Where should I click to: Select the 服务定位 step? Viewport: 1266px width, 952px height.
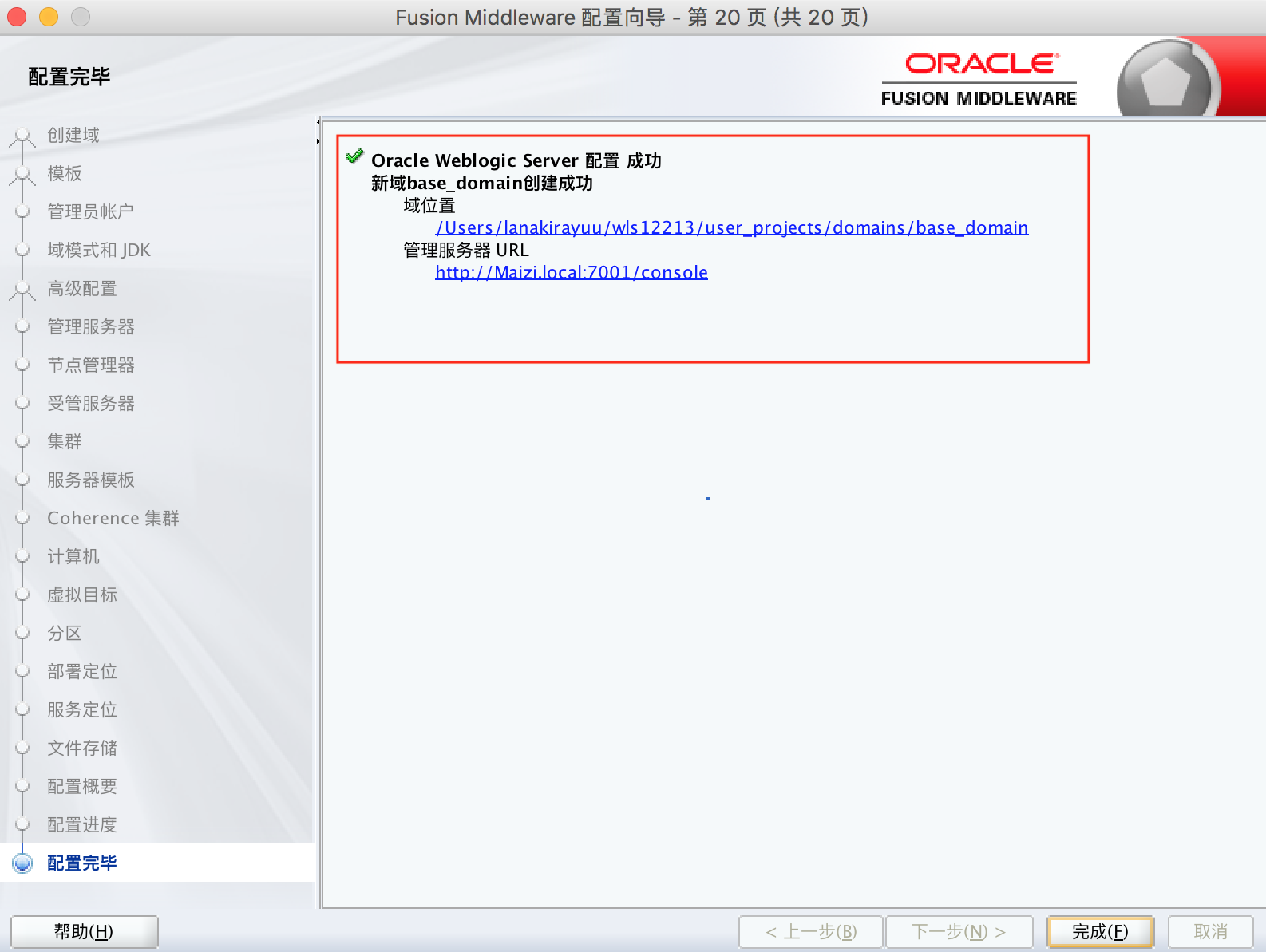click(x=82, y=710)
